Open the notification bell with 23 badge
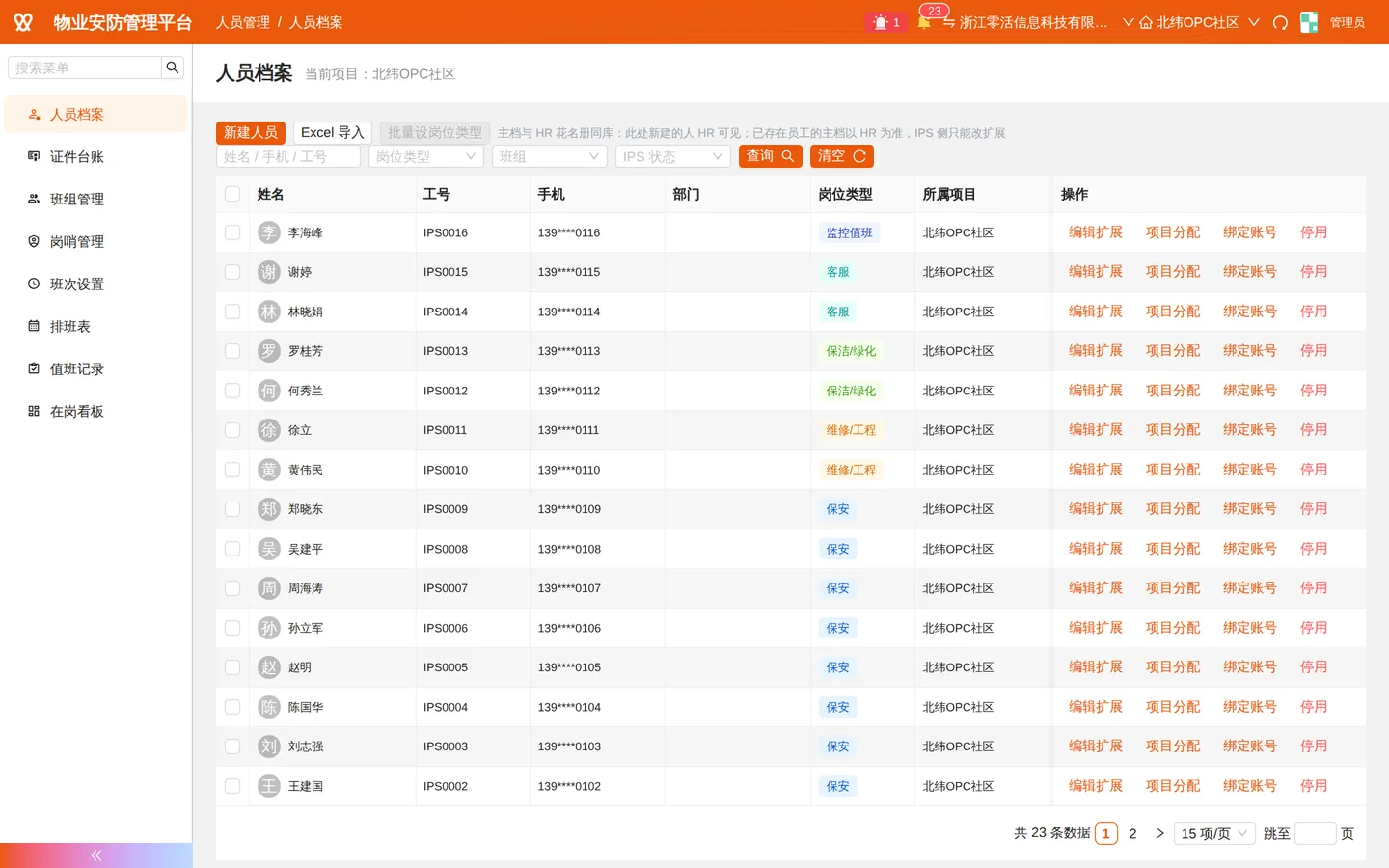1389x868 pixels. 924,21
